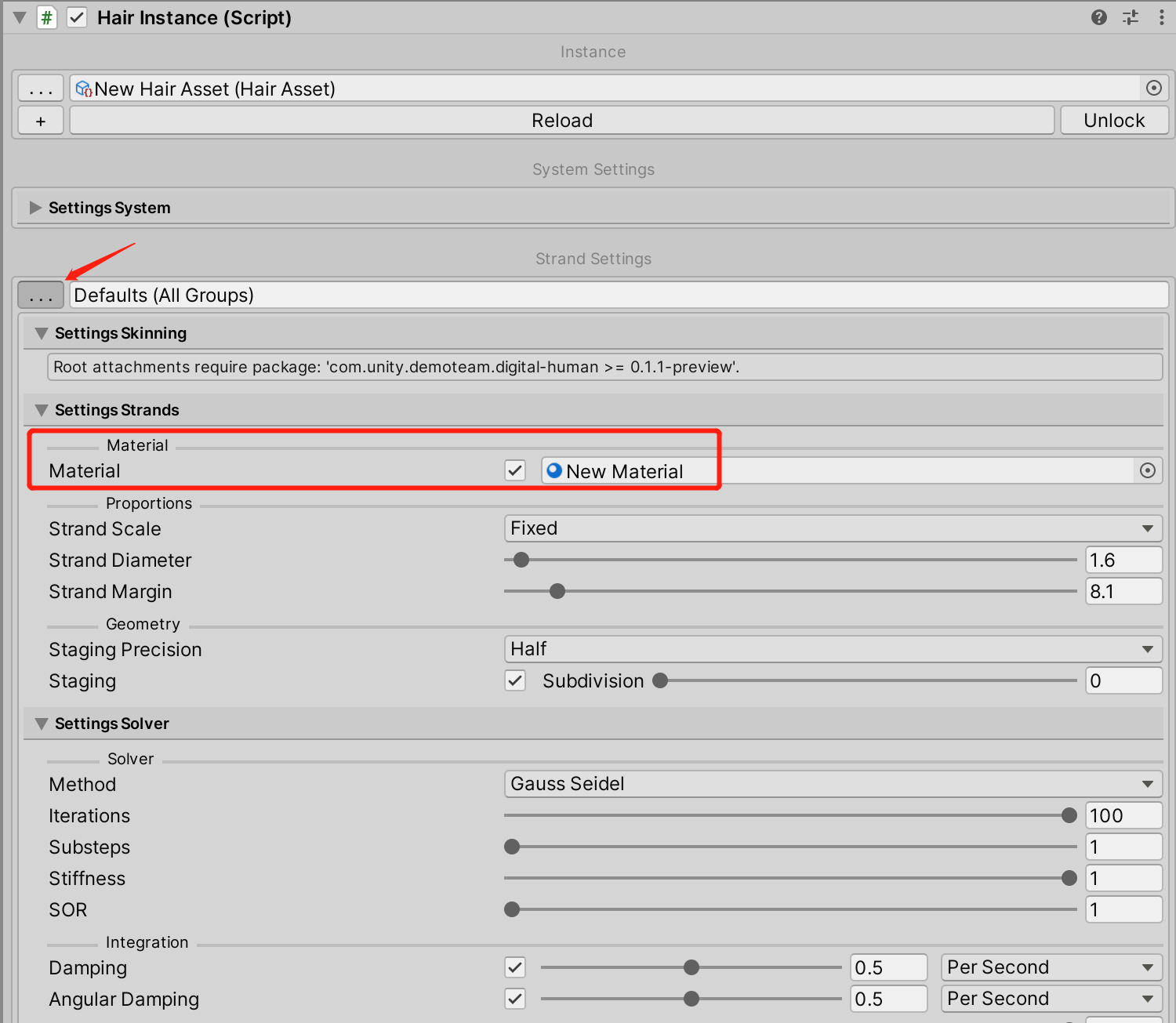
Task: Open the object picker for New Hair Asset
Action: pos(1152,88)
